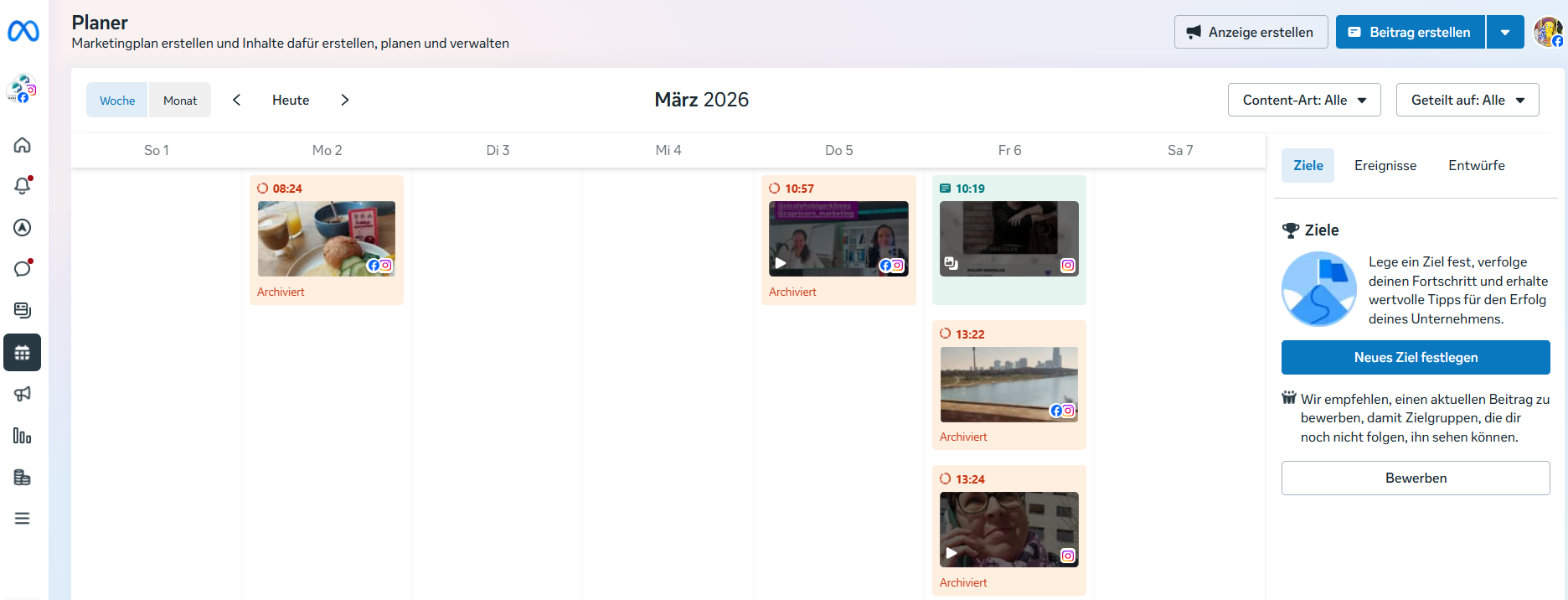This screenshot has height=600, width=1568.
Task: Click the Fr 6 day header
Action: pyautogui.click(x=1009, y=150)
